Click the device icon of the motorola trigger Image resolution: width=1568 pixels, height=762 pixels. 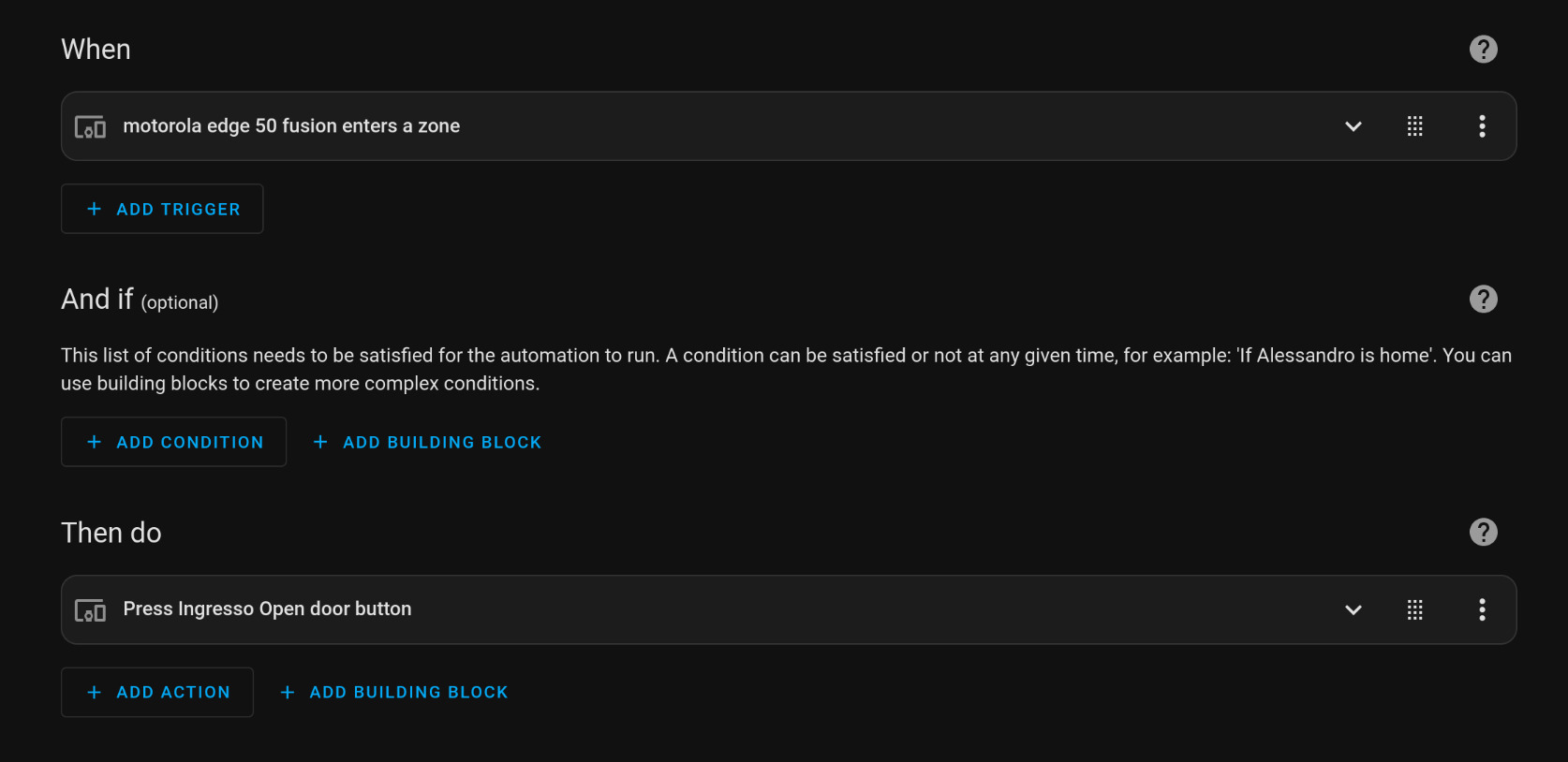pos(90,126)
